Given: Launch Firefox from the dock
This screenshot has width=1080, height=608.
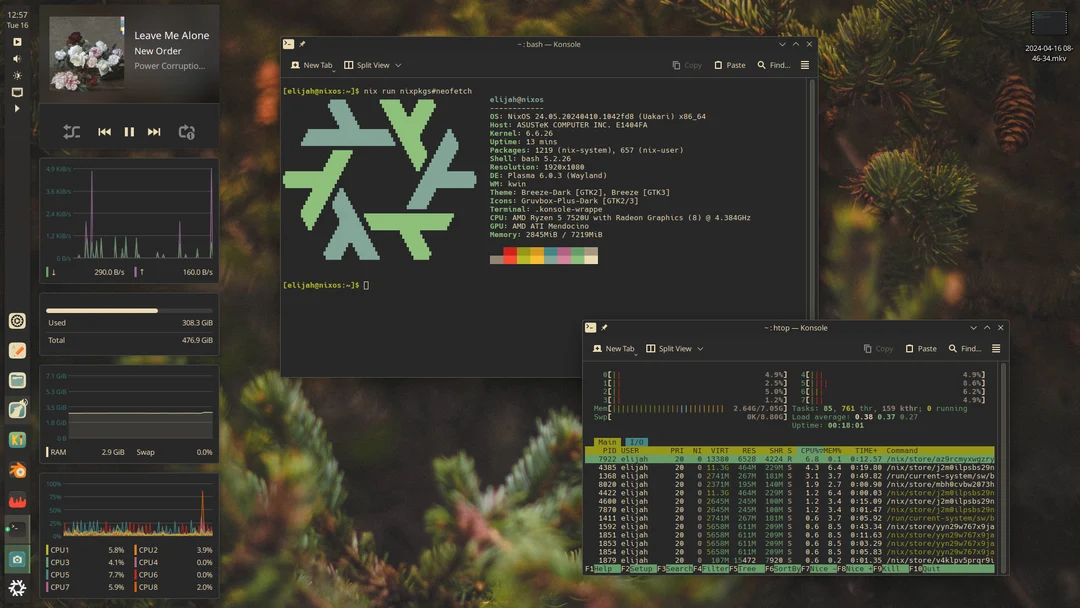Looking at the screenshot, I should (17, 498).
